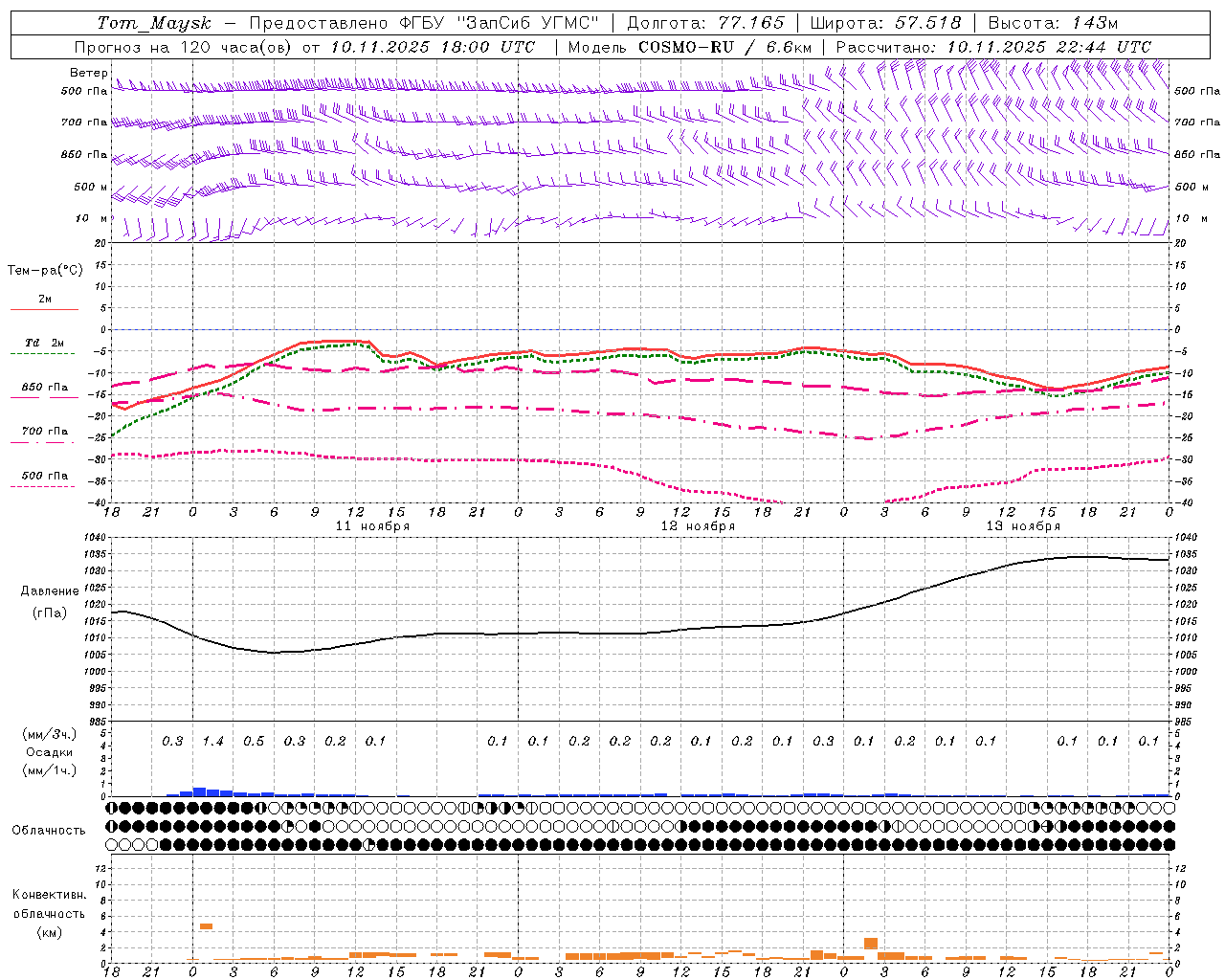1225x980 pixels.
Task: Click the provider text ФГБУ "ЗапСиб УГМС"
Action: [x=499, y=23]
